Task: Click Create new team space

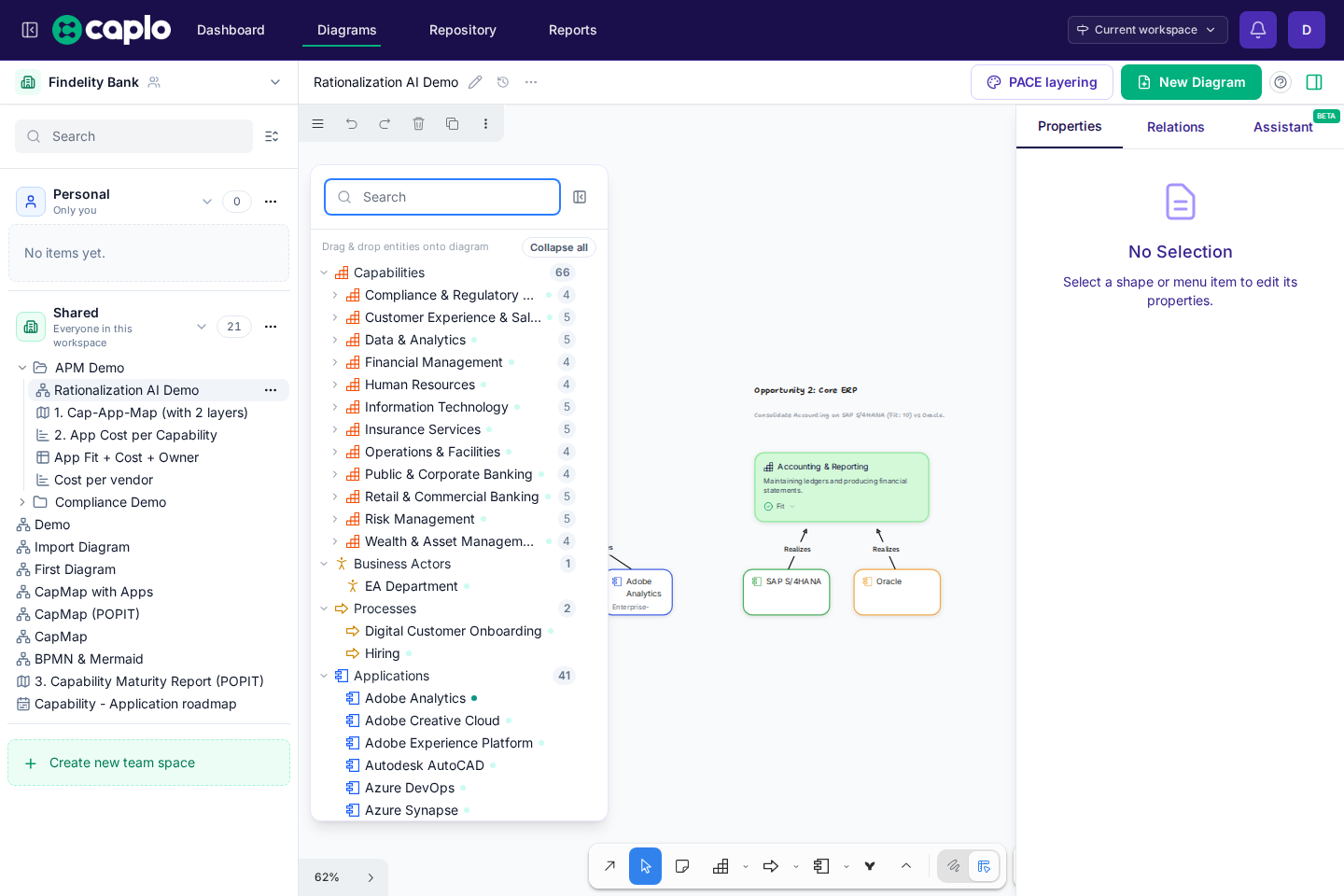Action: click(x=149, y=763)
